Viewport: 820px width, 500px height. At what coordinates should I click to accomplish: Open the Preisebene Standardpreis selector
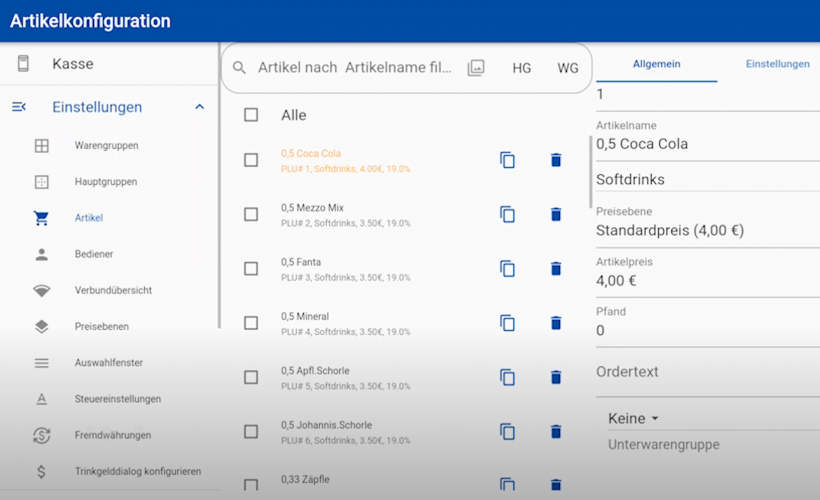pyautogui.click(x=708, y=230)
